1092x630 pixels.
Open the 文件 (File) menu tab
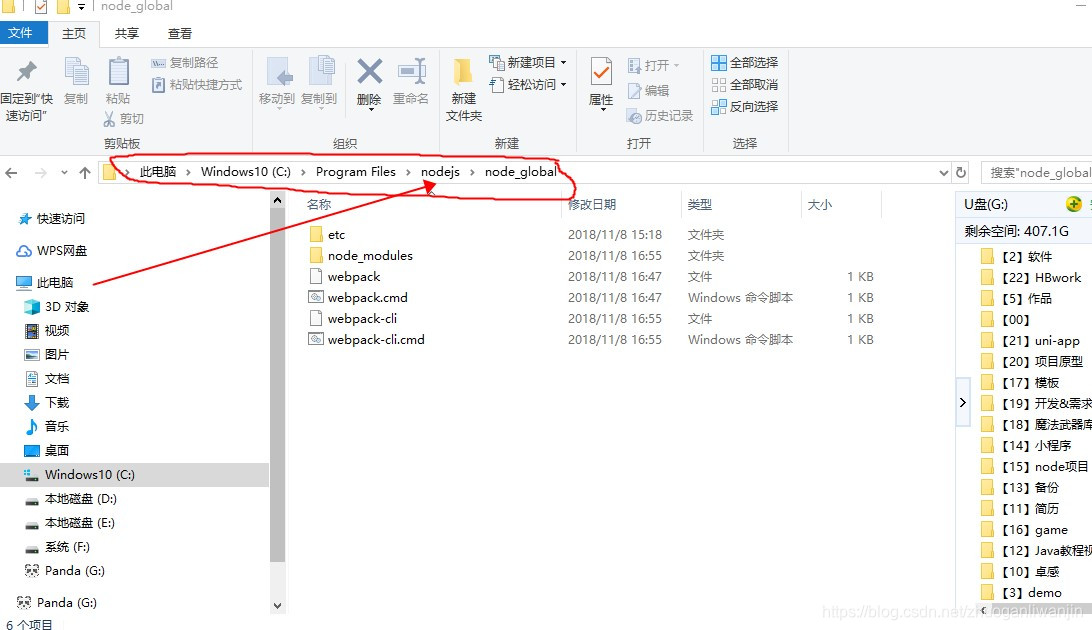22,33
